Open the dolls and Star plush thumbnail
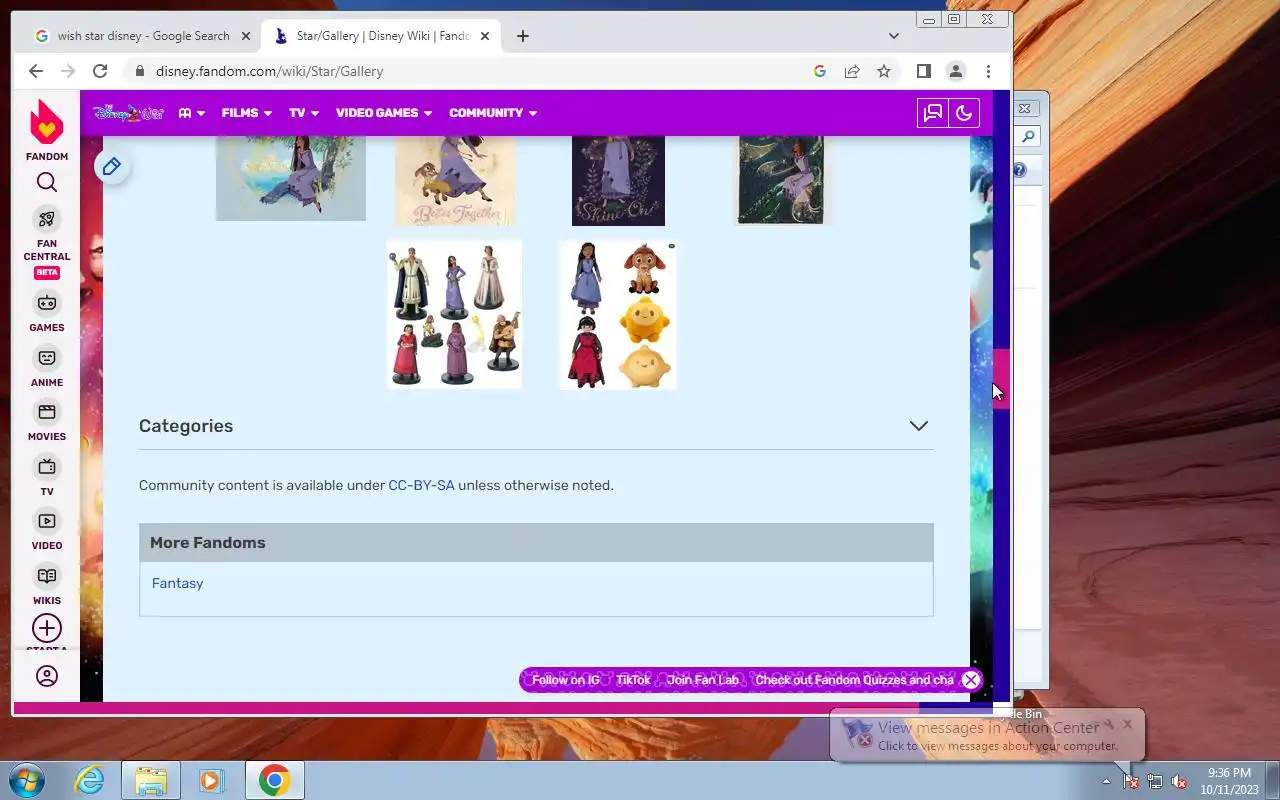The height and width of the screenshot is (800, 1280). [618, 314]
